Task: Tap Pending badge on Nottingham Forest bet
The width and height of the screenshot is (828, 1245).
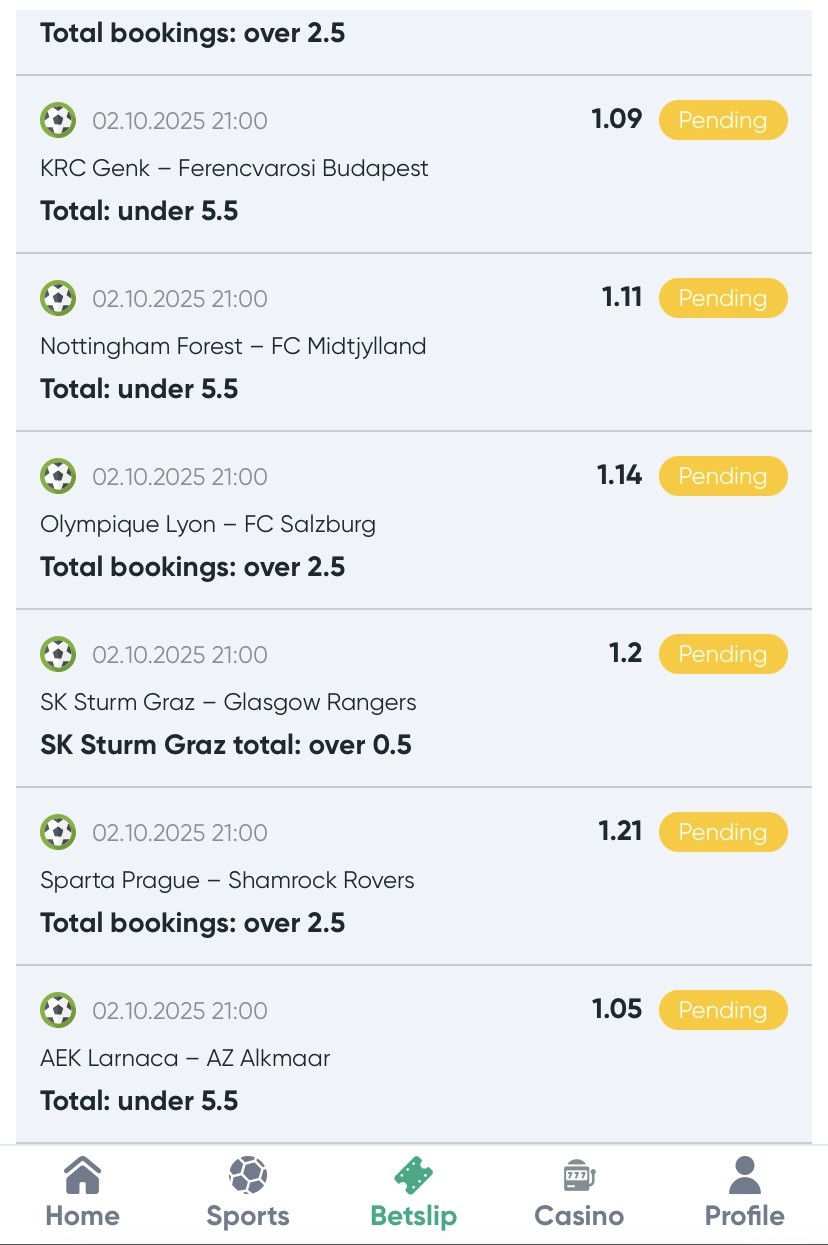Action: click(722, 299)
